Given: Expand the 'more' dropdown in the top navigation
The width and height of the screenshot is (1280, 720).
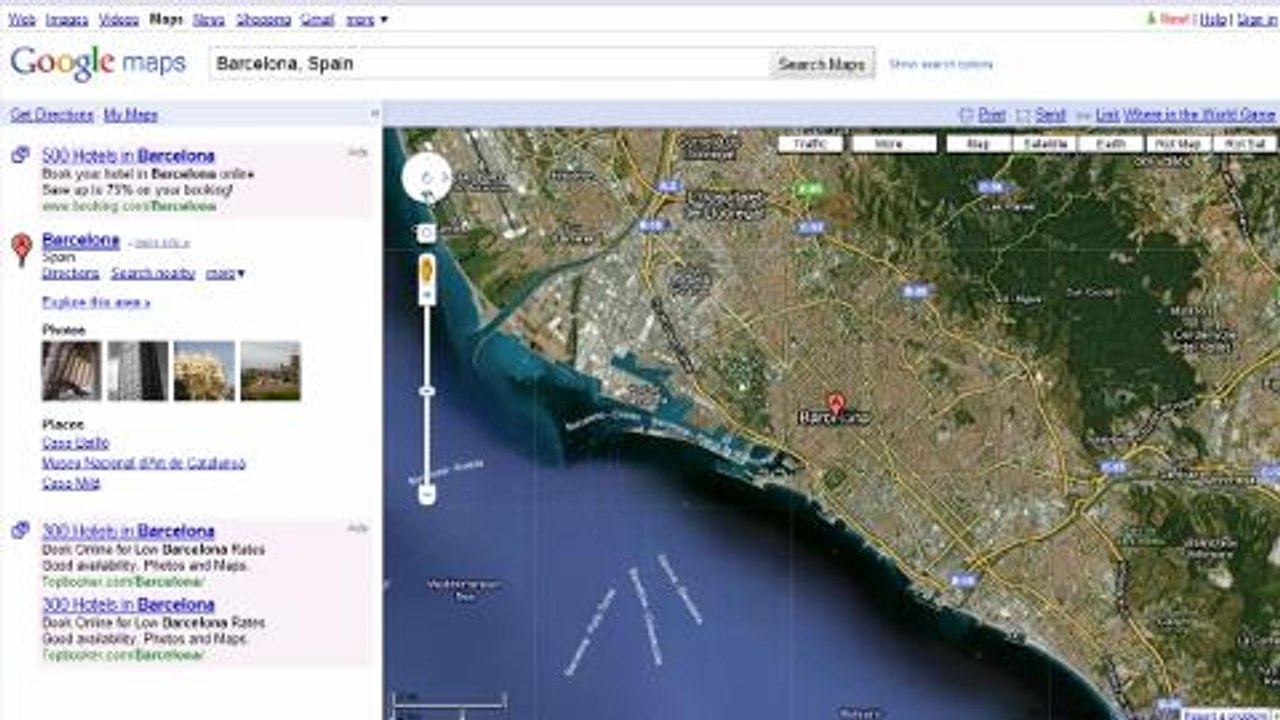Looking at the screenshot, I should [366, 19].
